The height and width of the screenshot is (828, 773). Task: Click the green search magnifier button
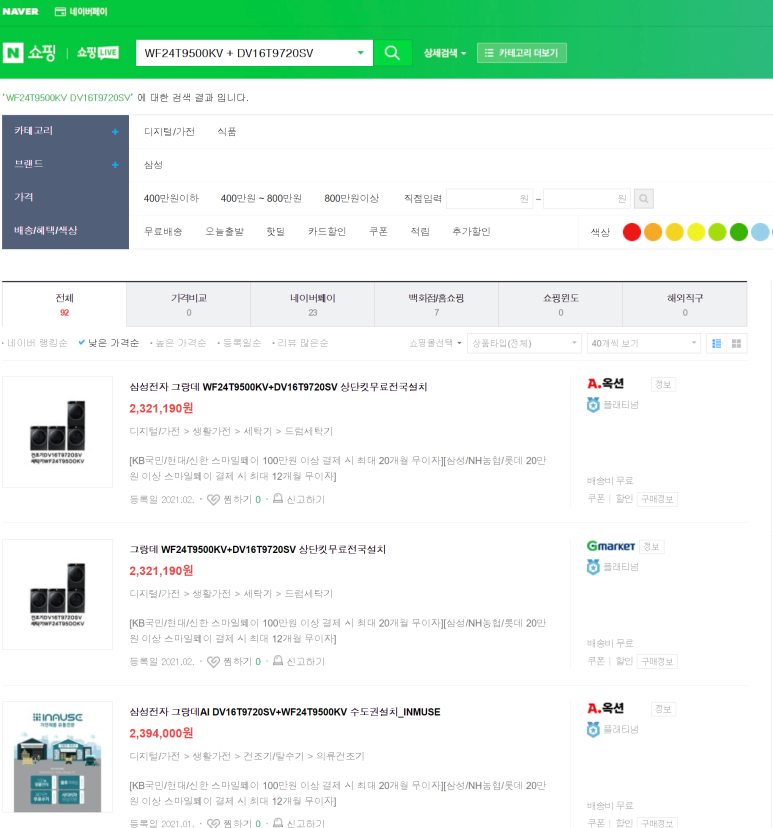click(392, 53)
